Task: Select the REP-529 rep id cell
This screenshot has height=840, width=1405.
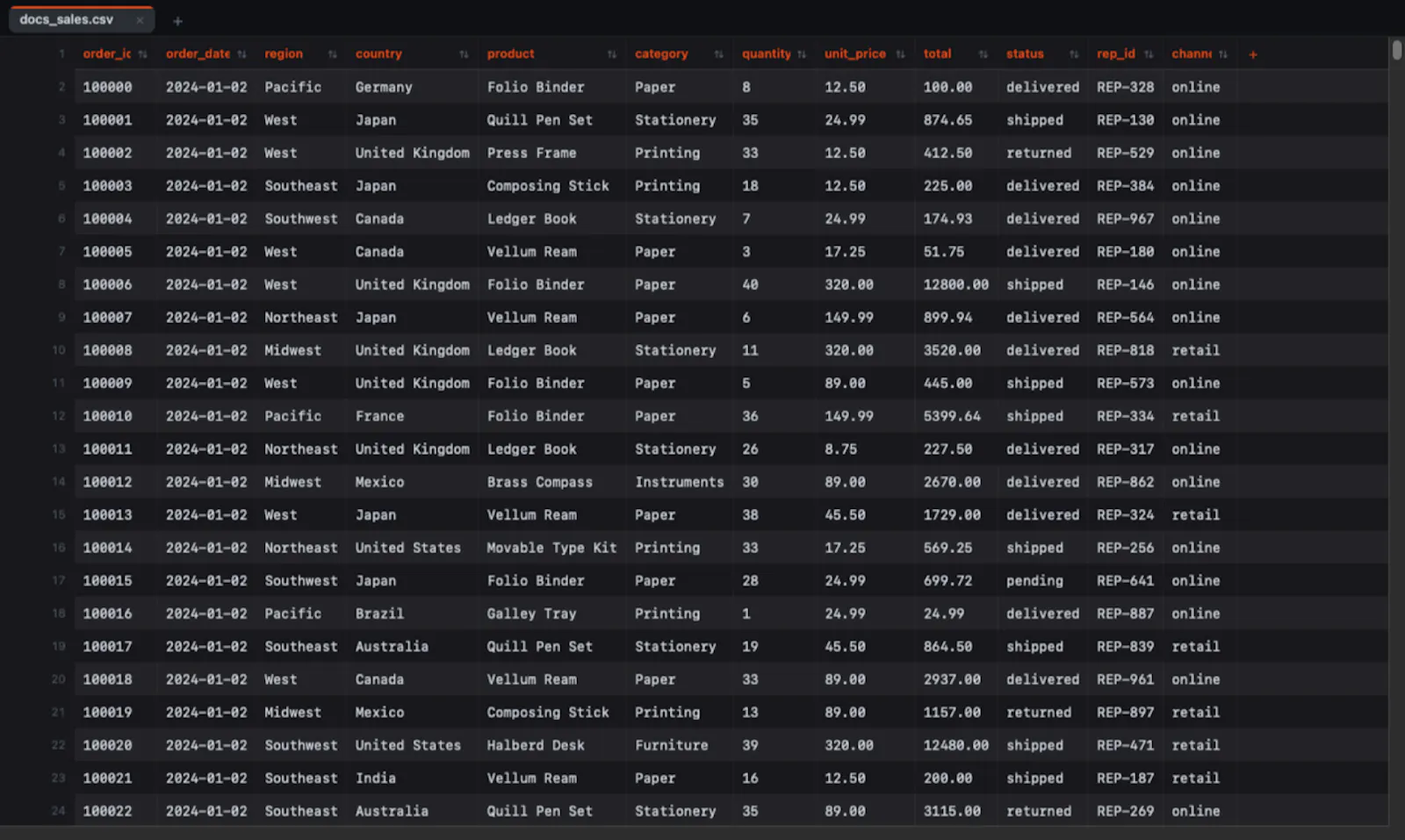Action: [x=1127, y=153]
